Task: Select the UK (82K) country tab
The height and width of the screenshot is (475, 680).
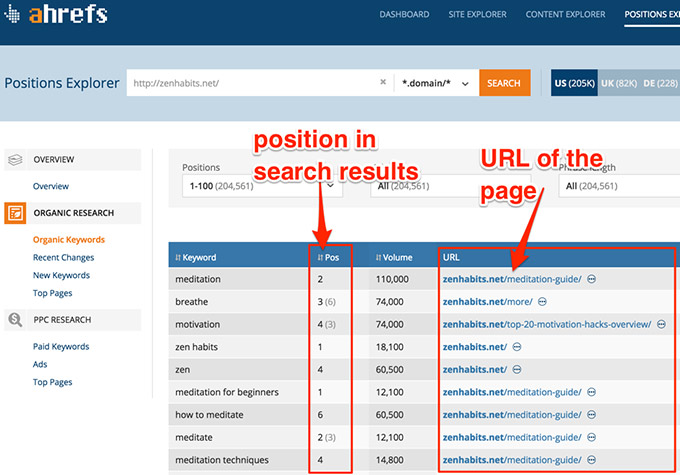Action: pyautogui.click(x=619, y=83)
